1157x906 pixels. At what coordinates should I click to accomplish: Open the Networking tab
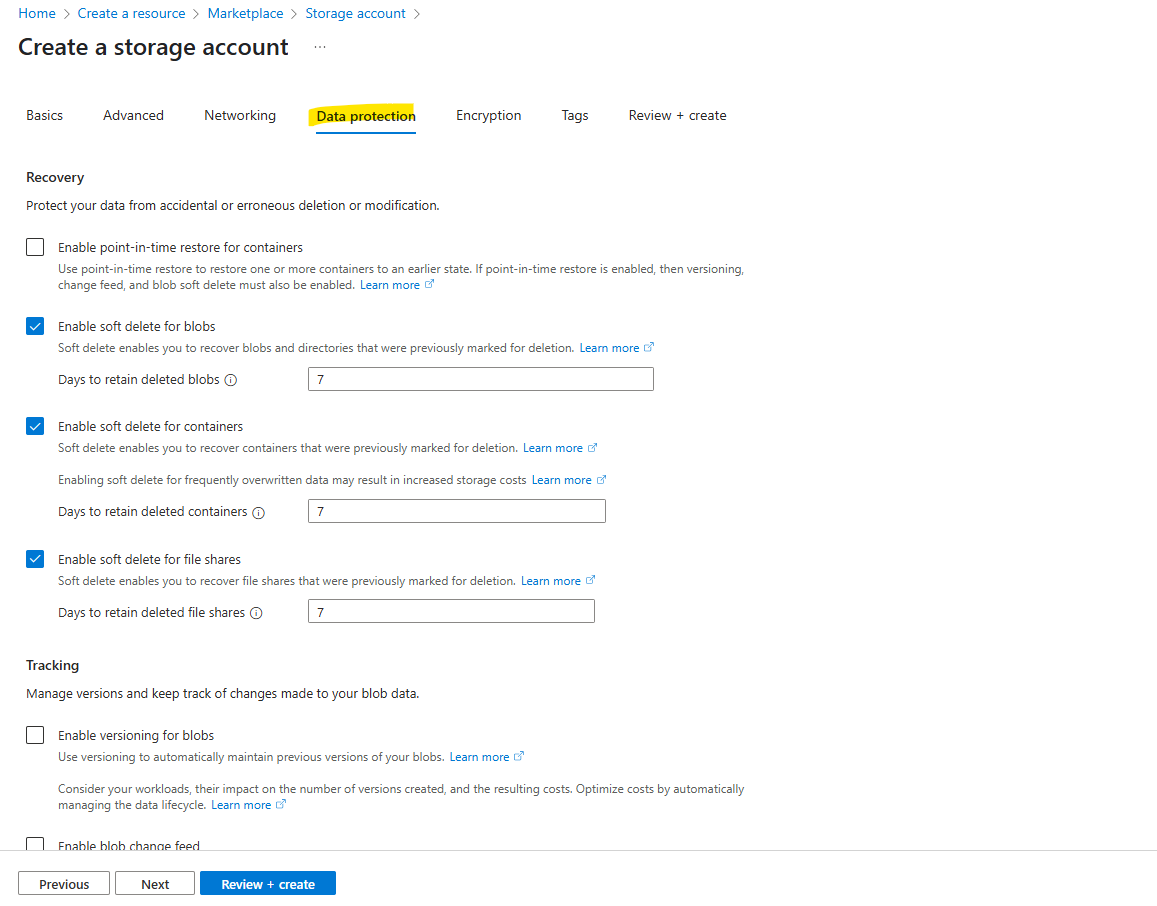click(240, 116)
